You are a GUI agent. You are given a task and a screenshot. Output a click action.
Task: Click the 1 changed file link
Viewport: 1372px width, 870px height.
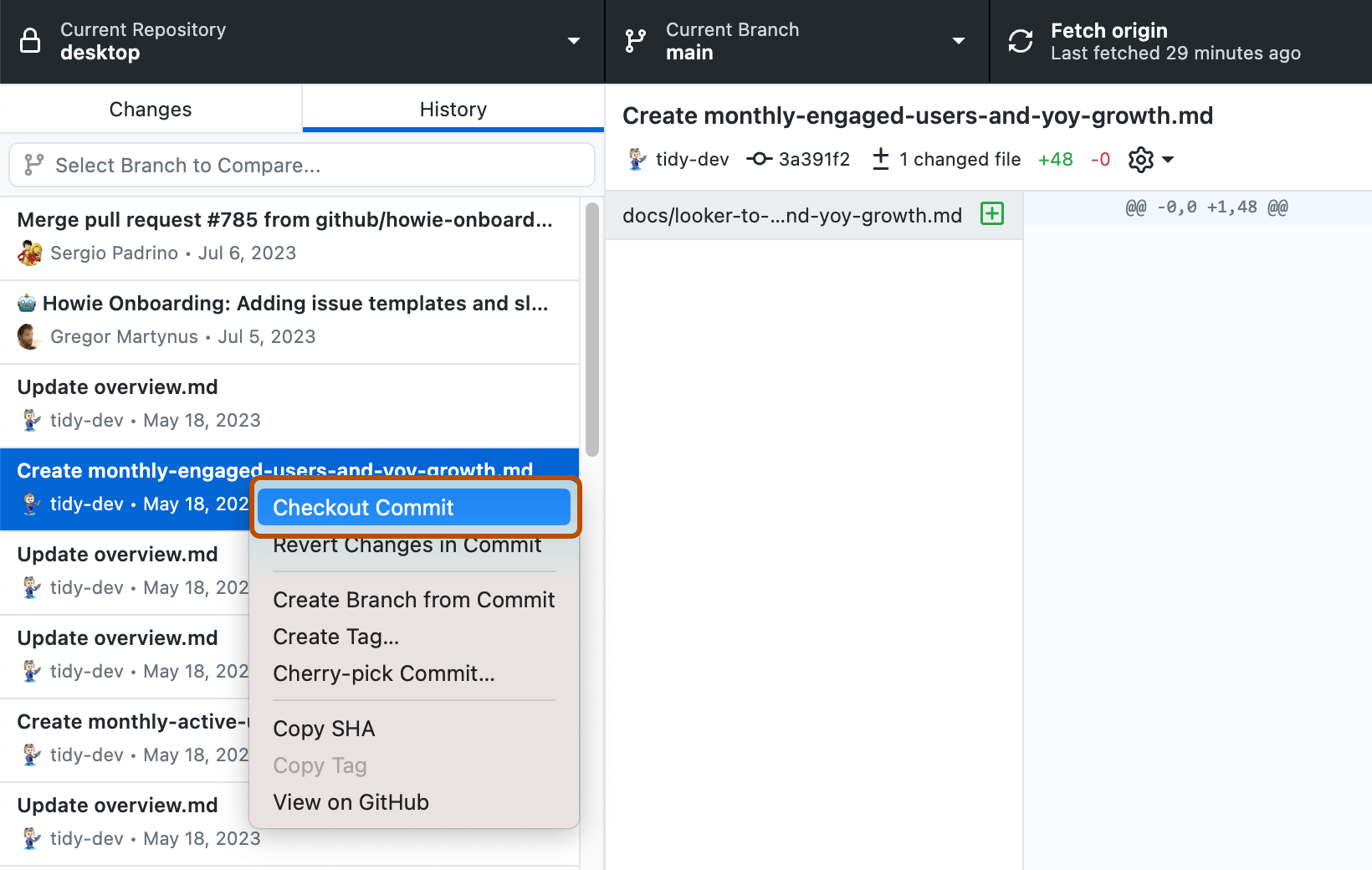[959, 159]
